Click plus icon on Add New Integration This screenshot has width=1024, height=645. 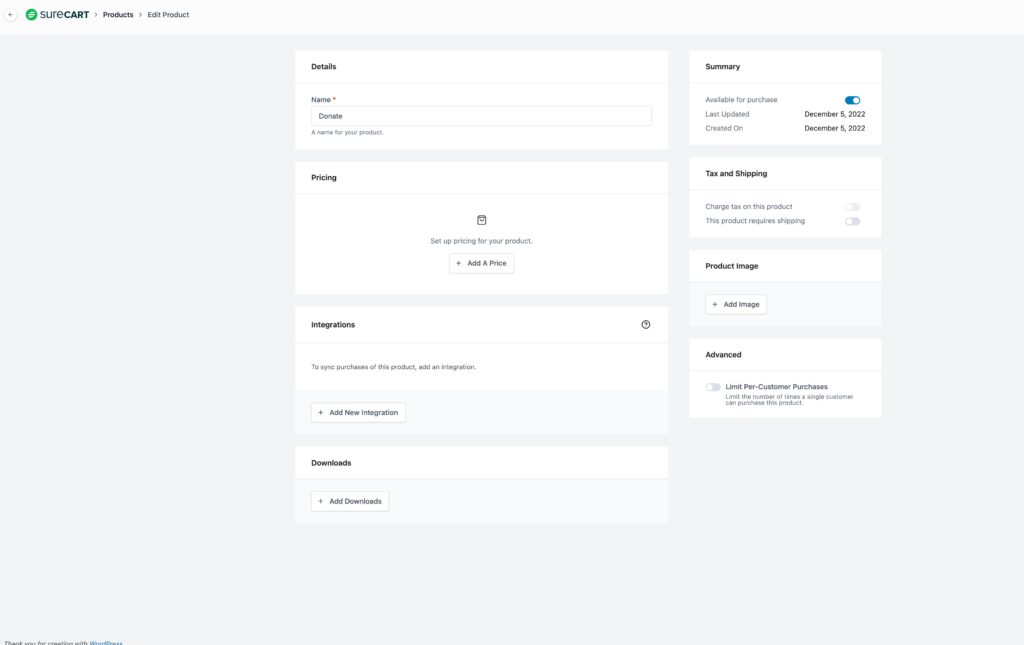tap(320, 413)
